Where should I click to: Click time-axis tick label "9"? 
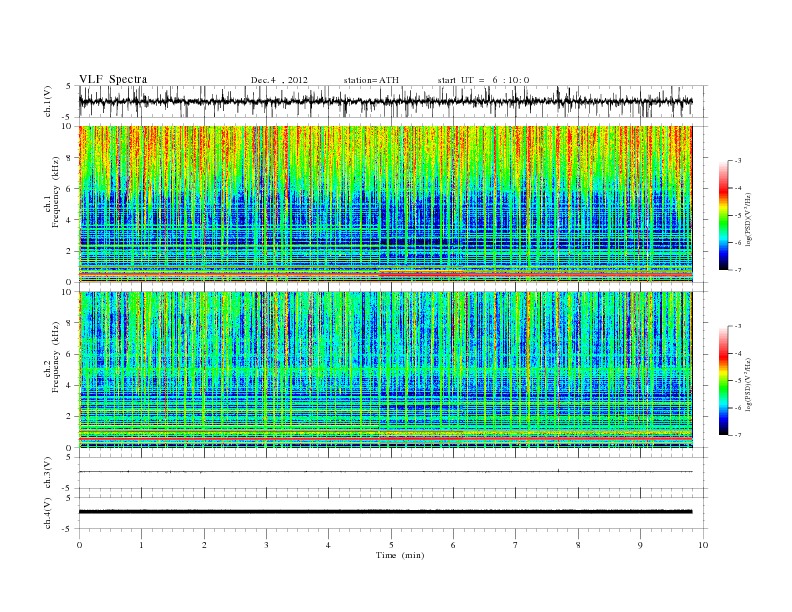[640, 545]
